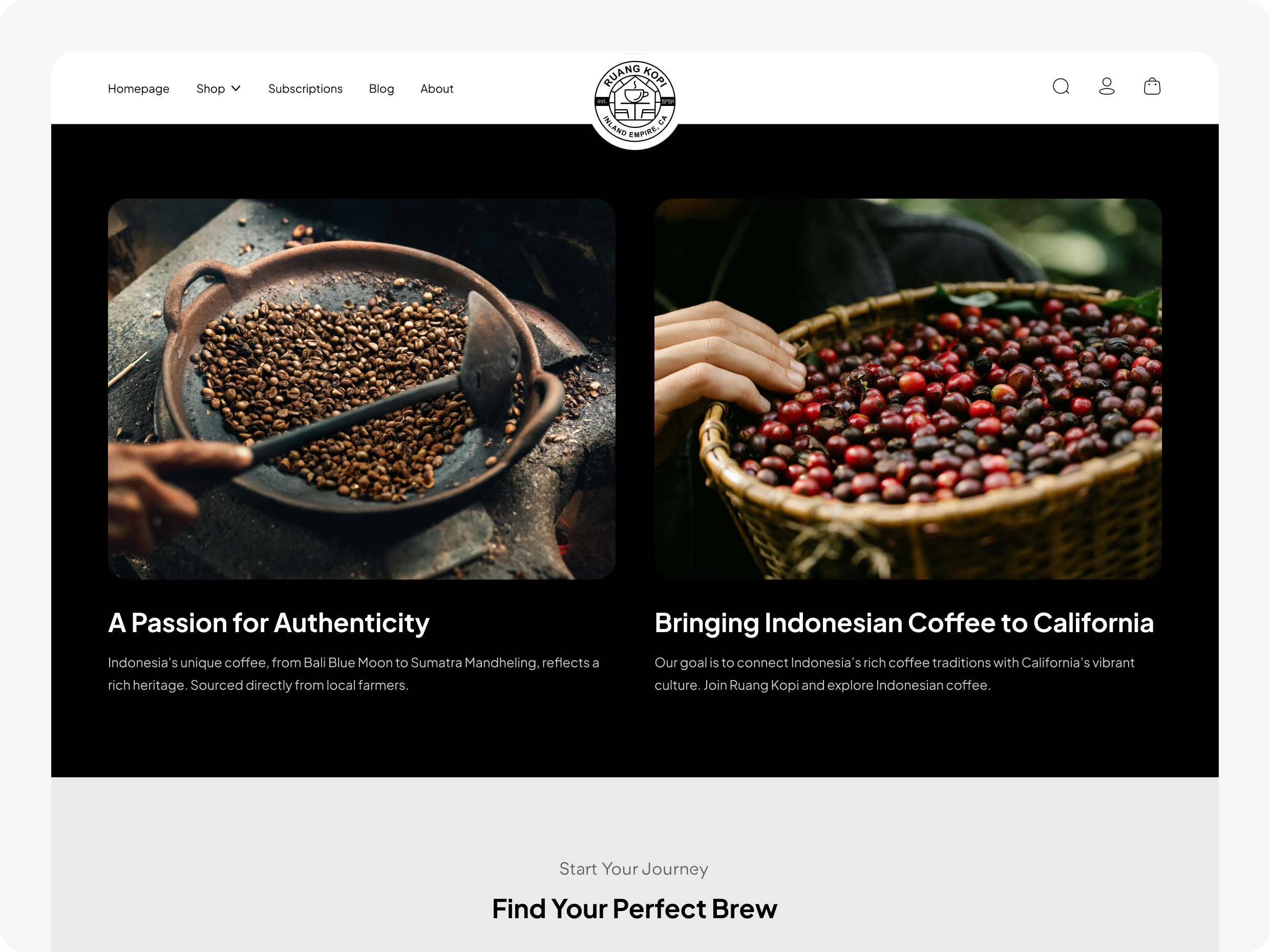Open the Subscriptions nav link

305,89
